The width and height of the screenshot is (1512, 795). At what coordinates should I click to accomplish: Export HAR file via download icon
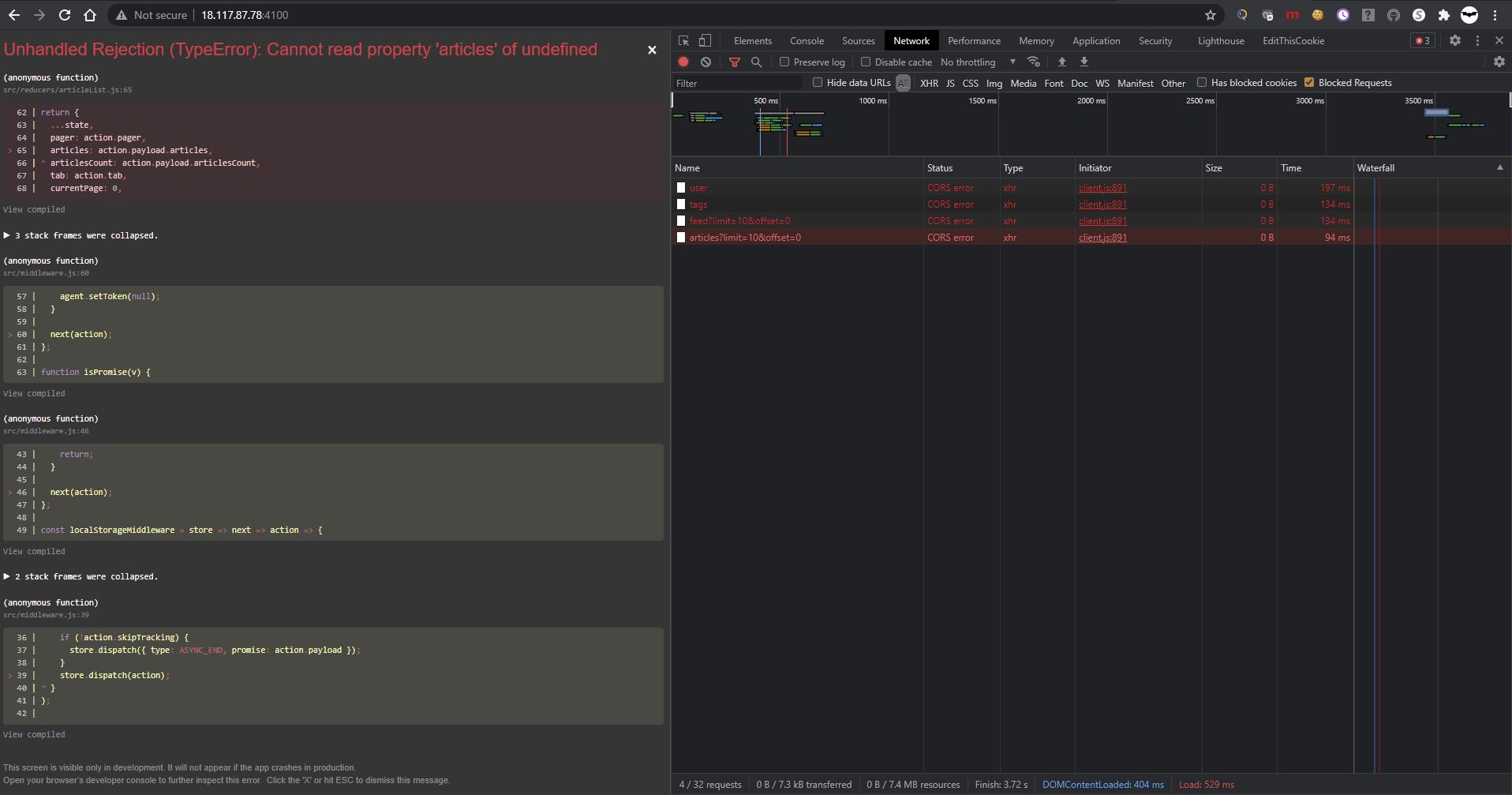pos(1086,62)
